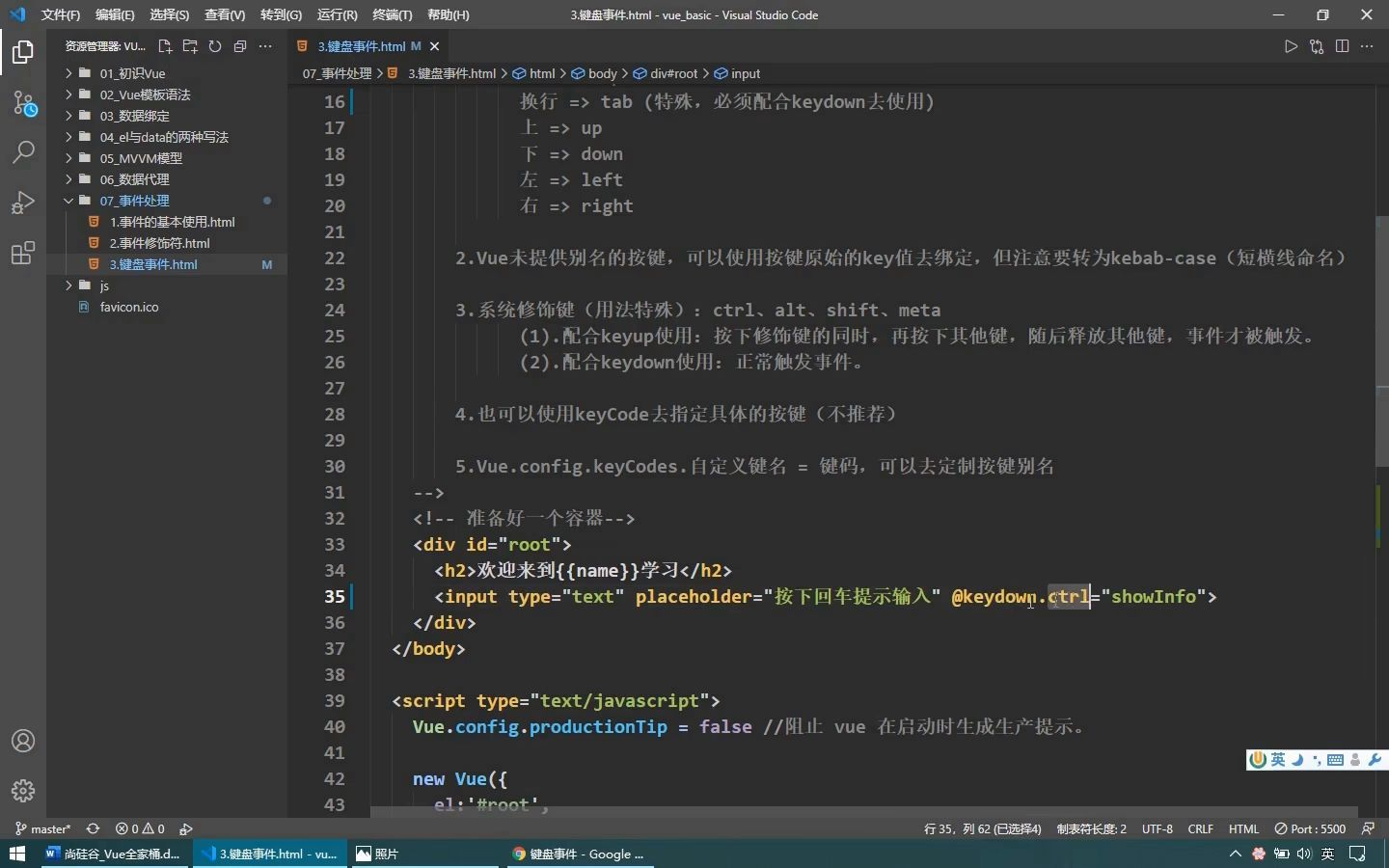Change HTML language mode
This screenshot has width=1389, height=868.
click(1244, 828)
